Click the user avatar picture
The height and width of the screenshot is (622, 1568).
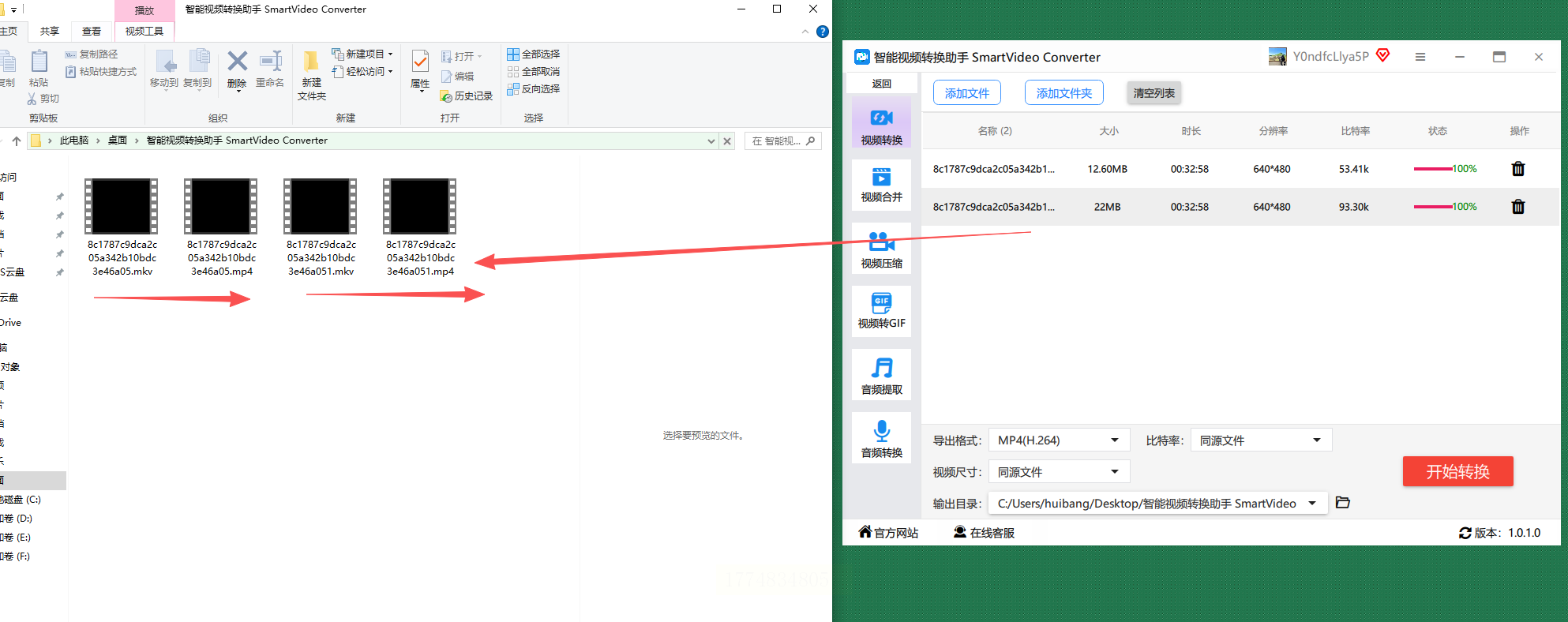click(1277, 57)
